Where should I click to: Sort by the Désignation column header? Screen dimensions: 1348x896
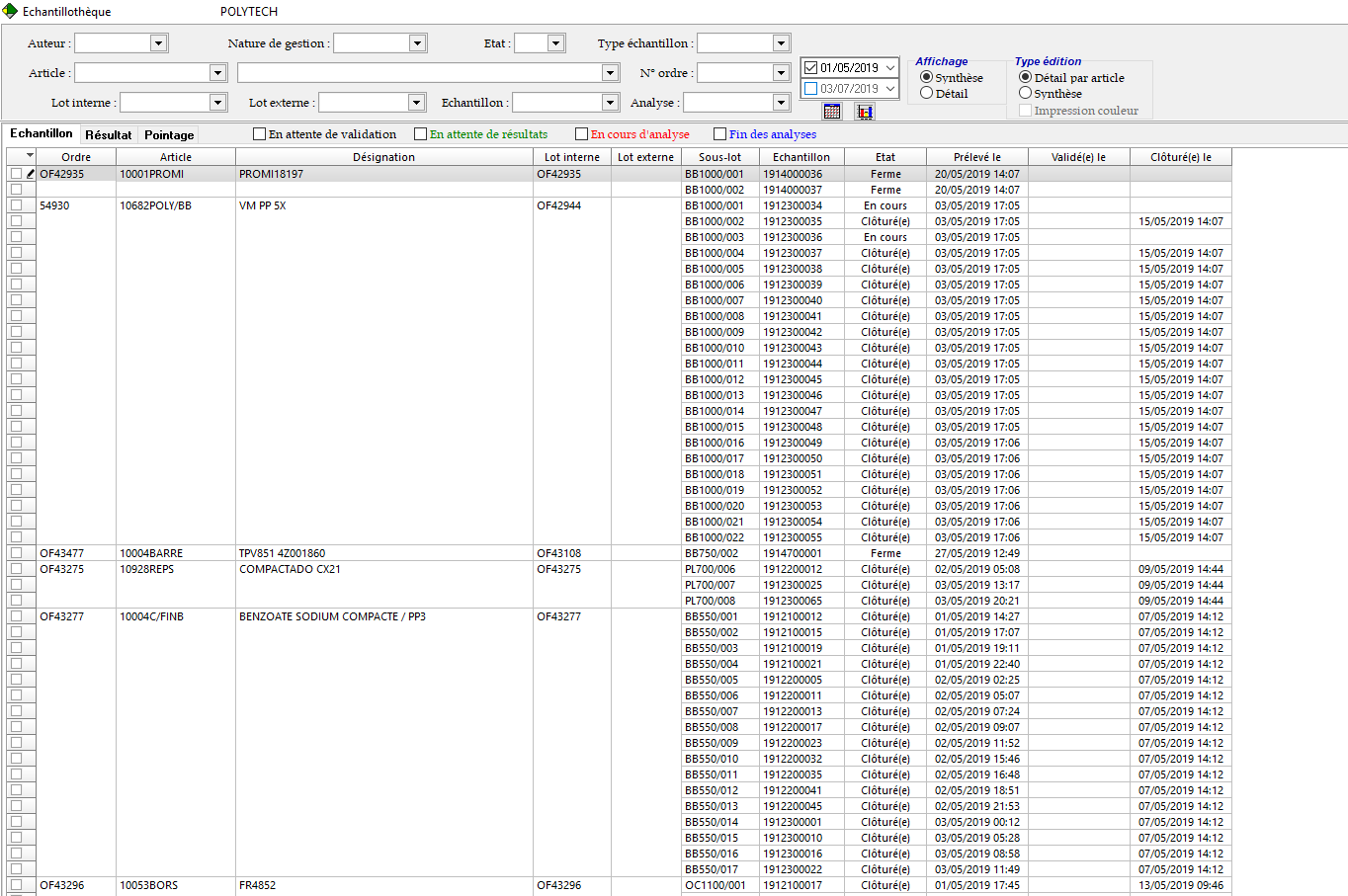point(384,157)
